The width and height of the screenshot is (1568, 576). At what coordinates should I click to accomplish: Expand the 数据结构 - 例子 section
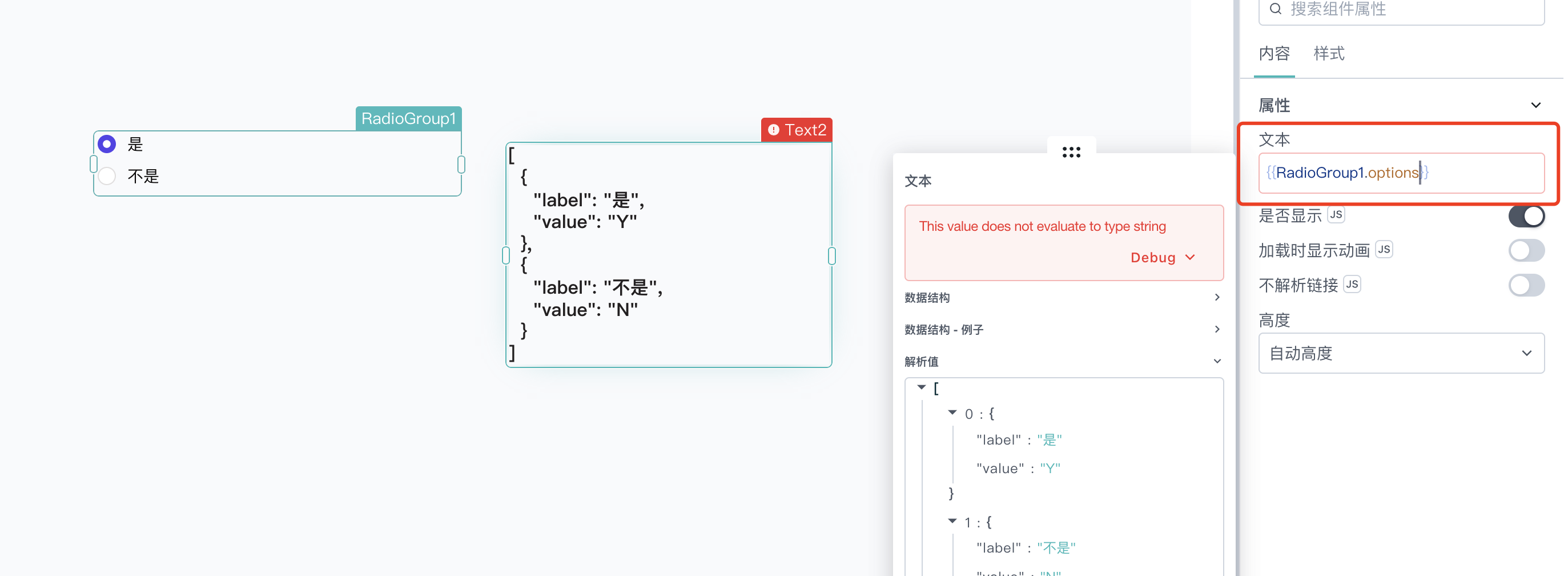click(x=1063, y=329)
